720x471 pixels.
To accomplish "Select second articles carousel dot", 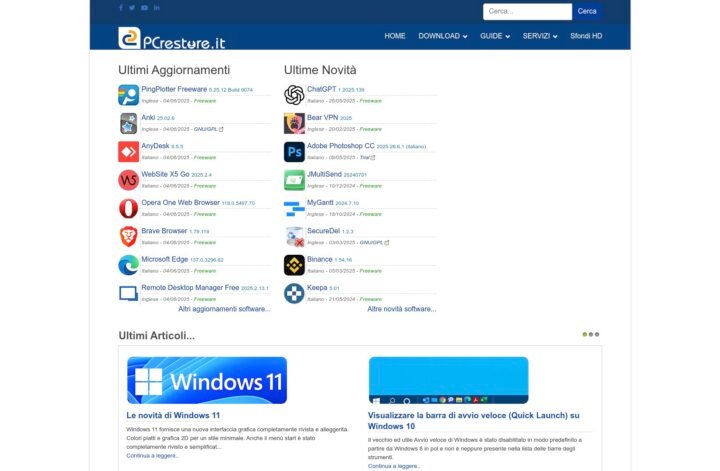I will (x=591, y=334).
